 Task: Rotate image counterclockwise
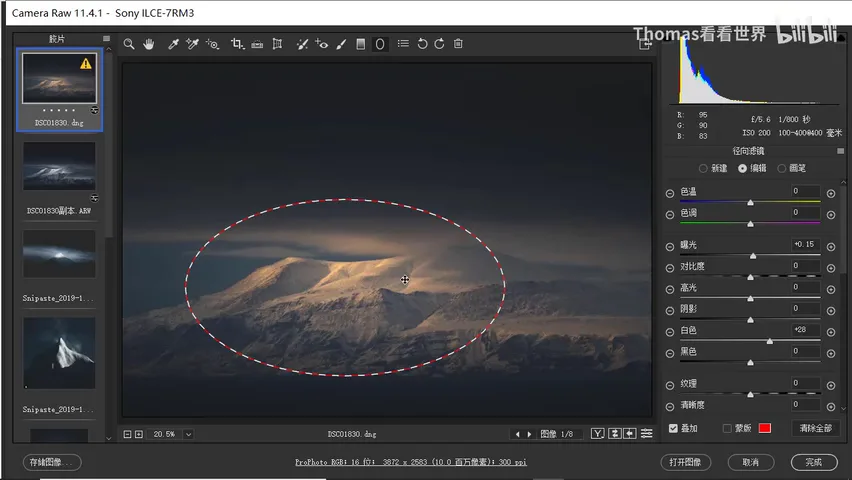tap(422, 44)
